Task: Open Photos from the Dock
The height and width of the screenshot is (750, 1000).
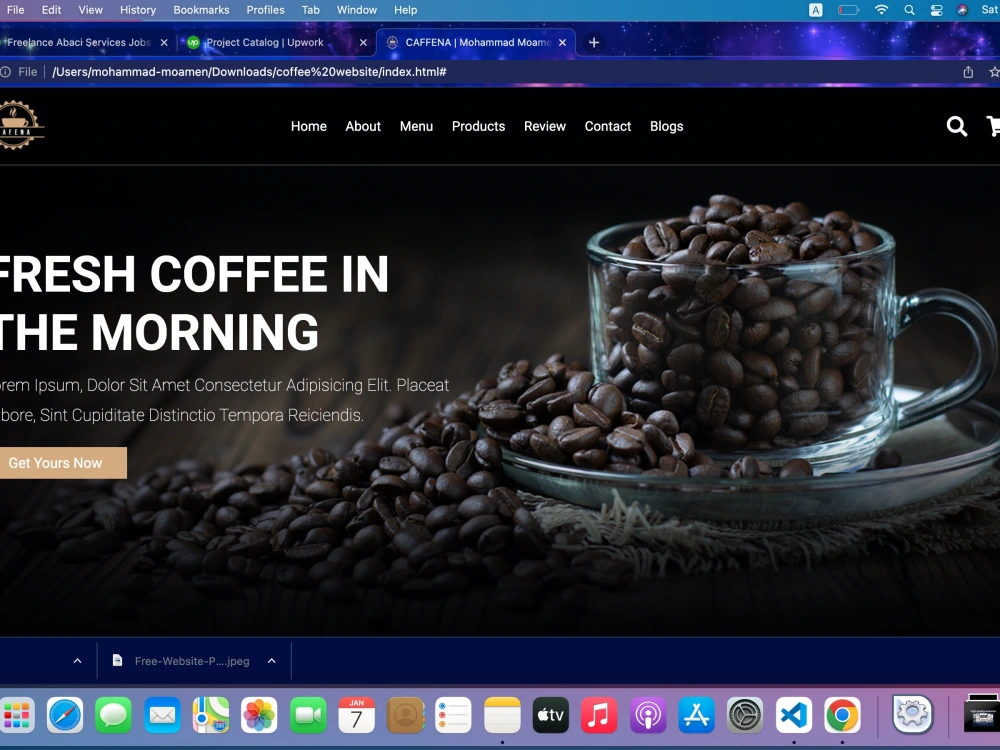Action: tap(259, 715)
